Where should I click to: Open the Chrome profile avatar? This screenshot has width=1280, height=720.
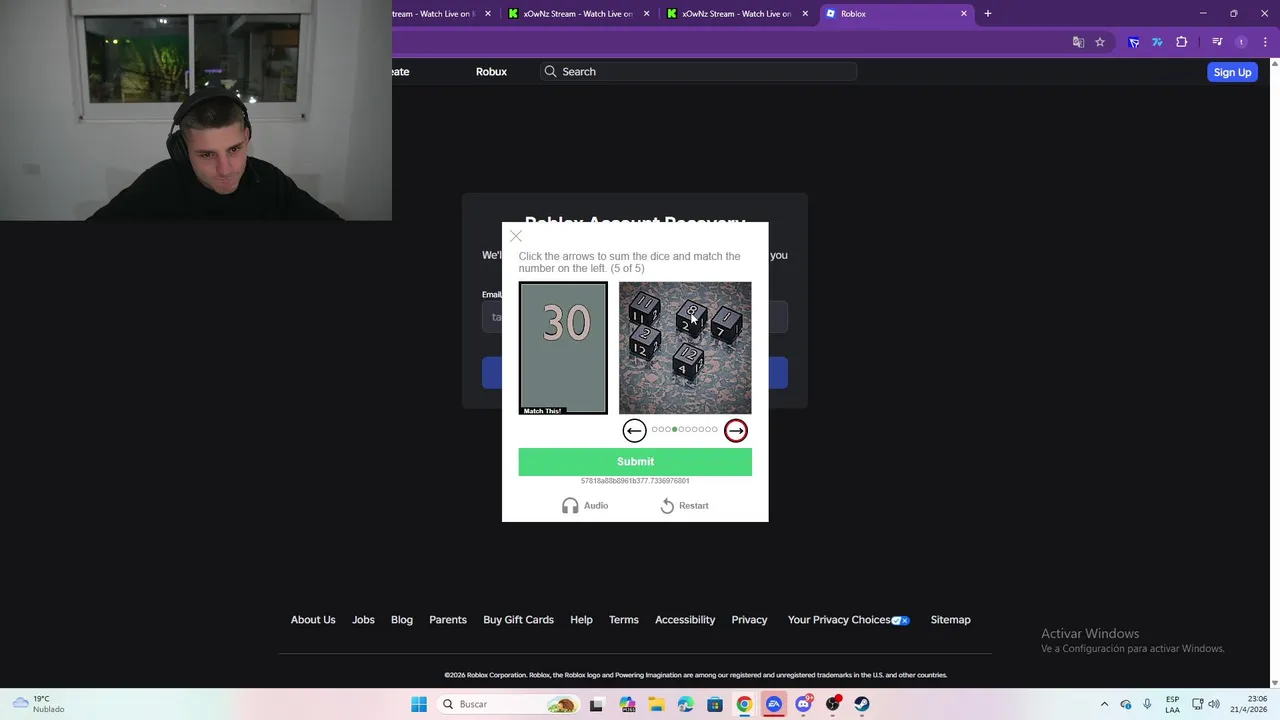point(1241,42)
